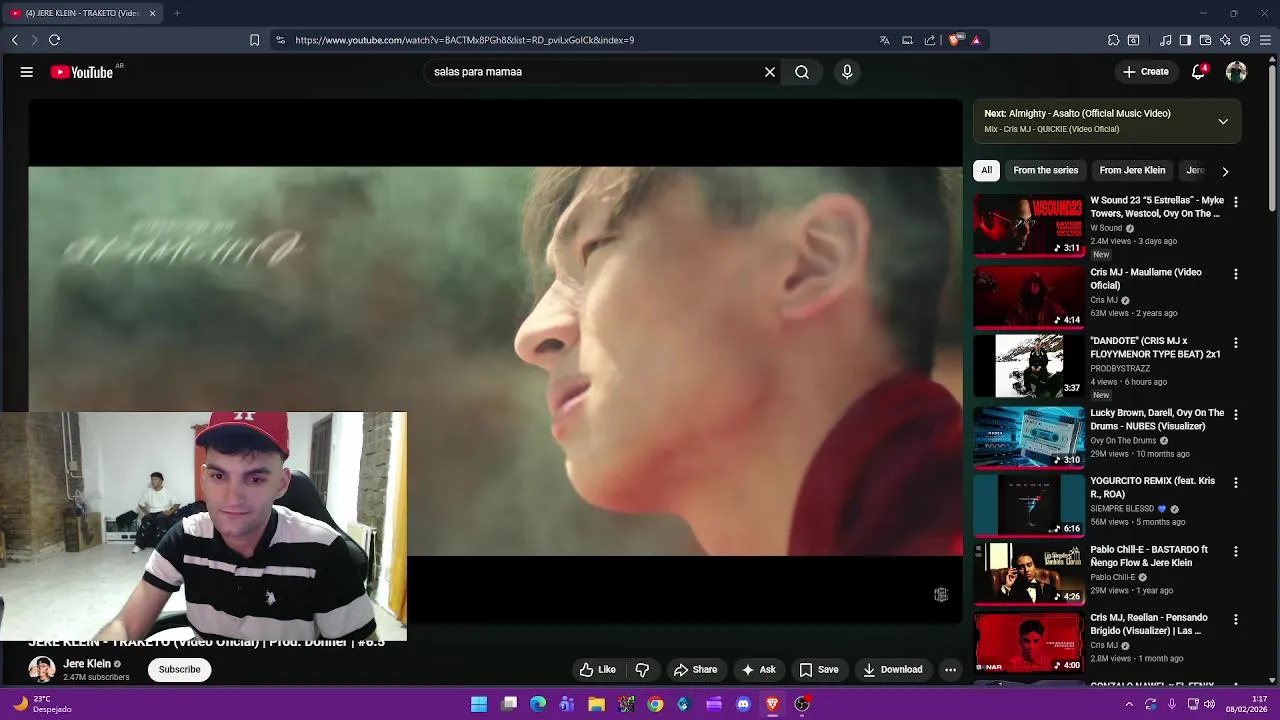The width and height of the screenshot is (1280, 720).
Task: Open Windows Start menu
Action: pos(479,704)
